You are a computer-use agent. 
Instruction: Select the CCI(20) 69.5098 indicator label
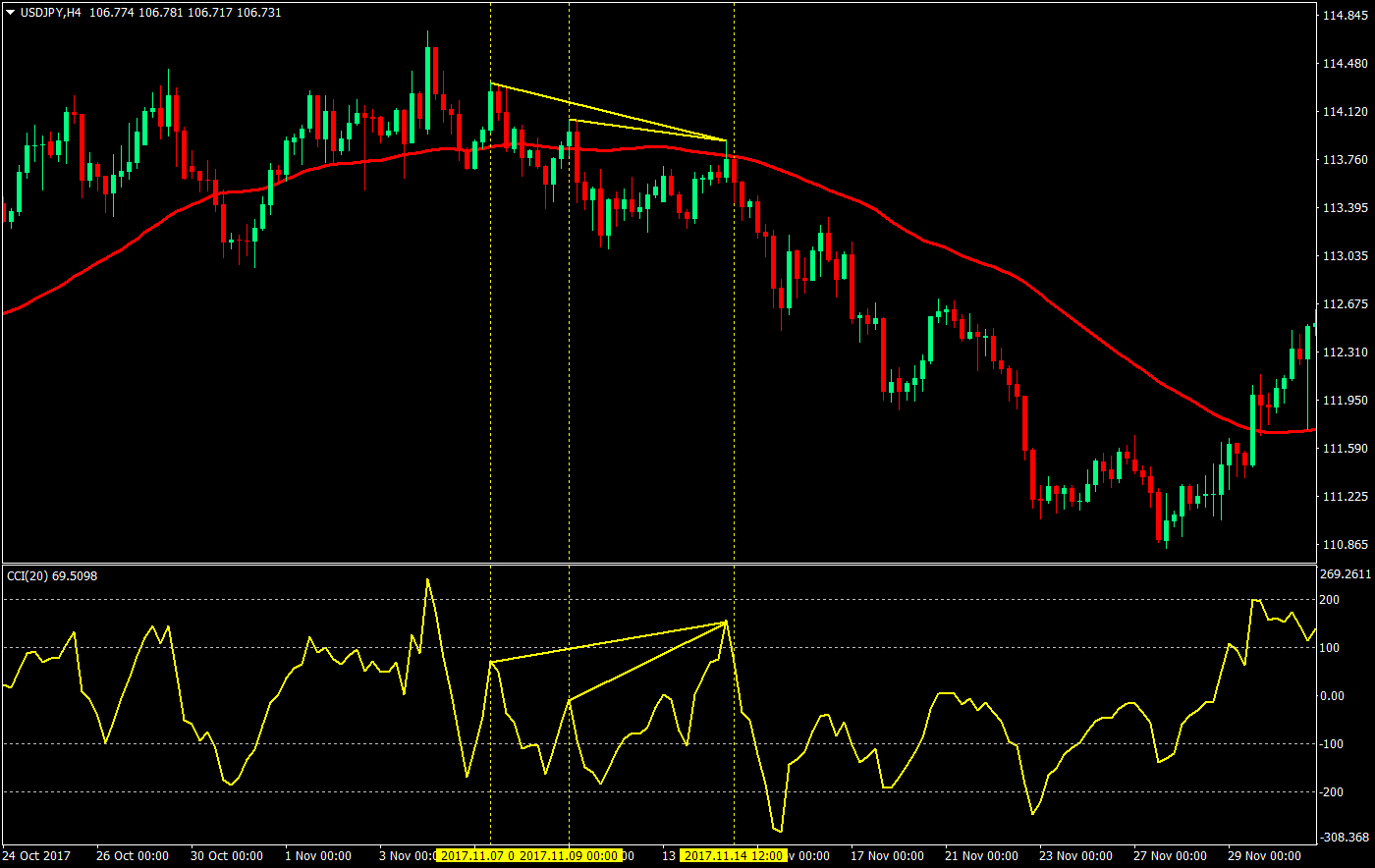pyautogui.click(x=52, y=575)
